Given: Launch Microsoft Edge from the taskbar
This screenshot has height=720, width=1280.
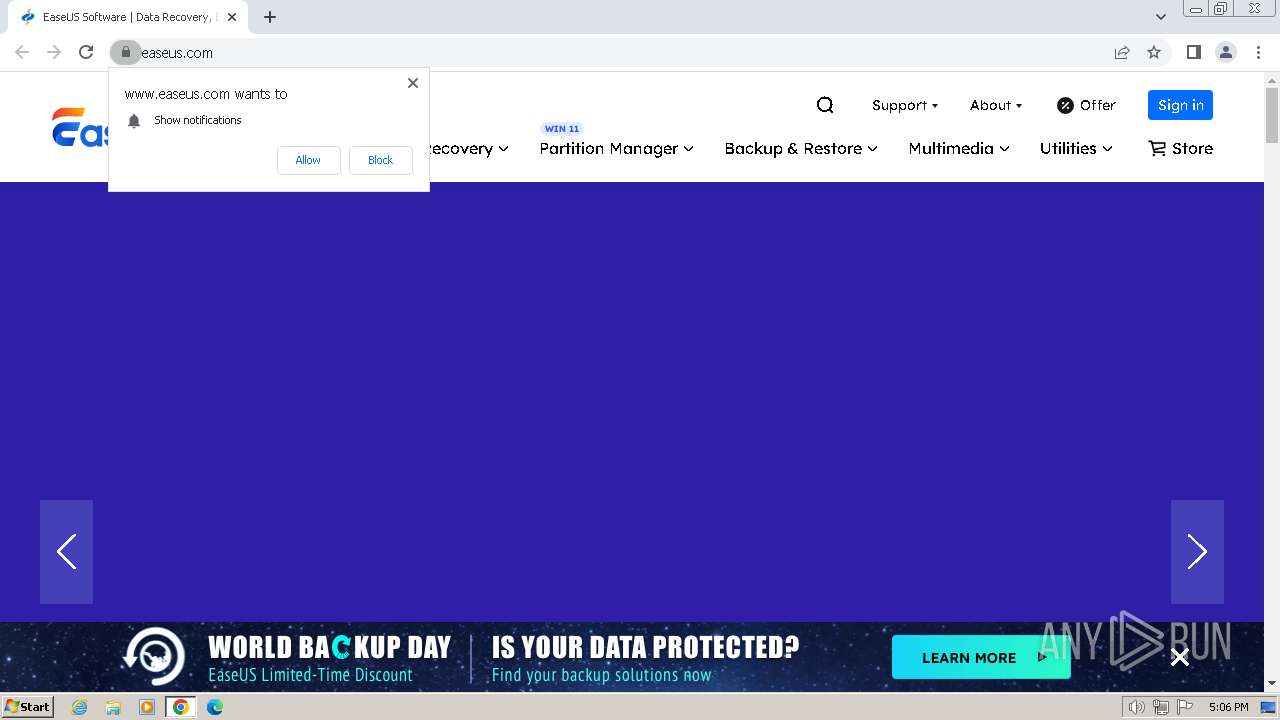Looking at the screenshot, I should [x=215, y=707].
